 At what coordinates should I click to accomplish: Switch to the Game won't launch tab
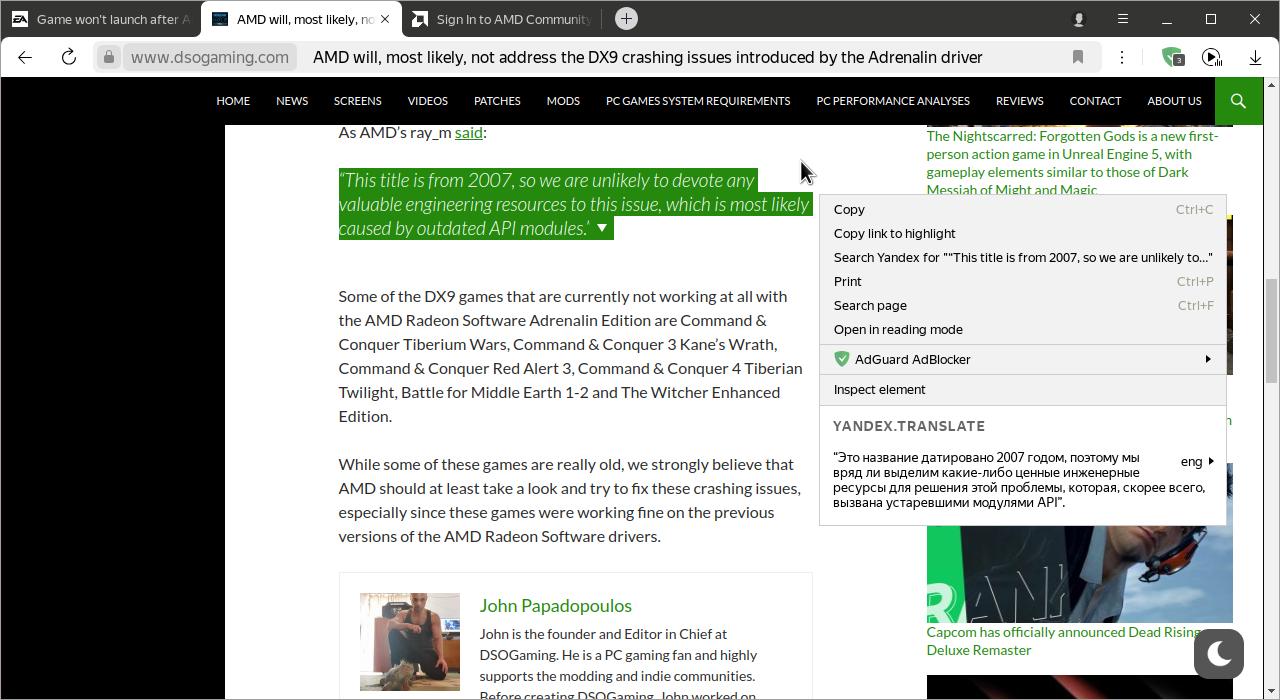tap(100, 19)
